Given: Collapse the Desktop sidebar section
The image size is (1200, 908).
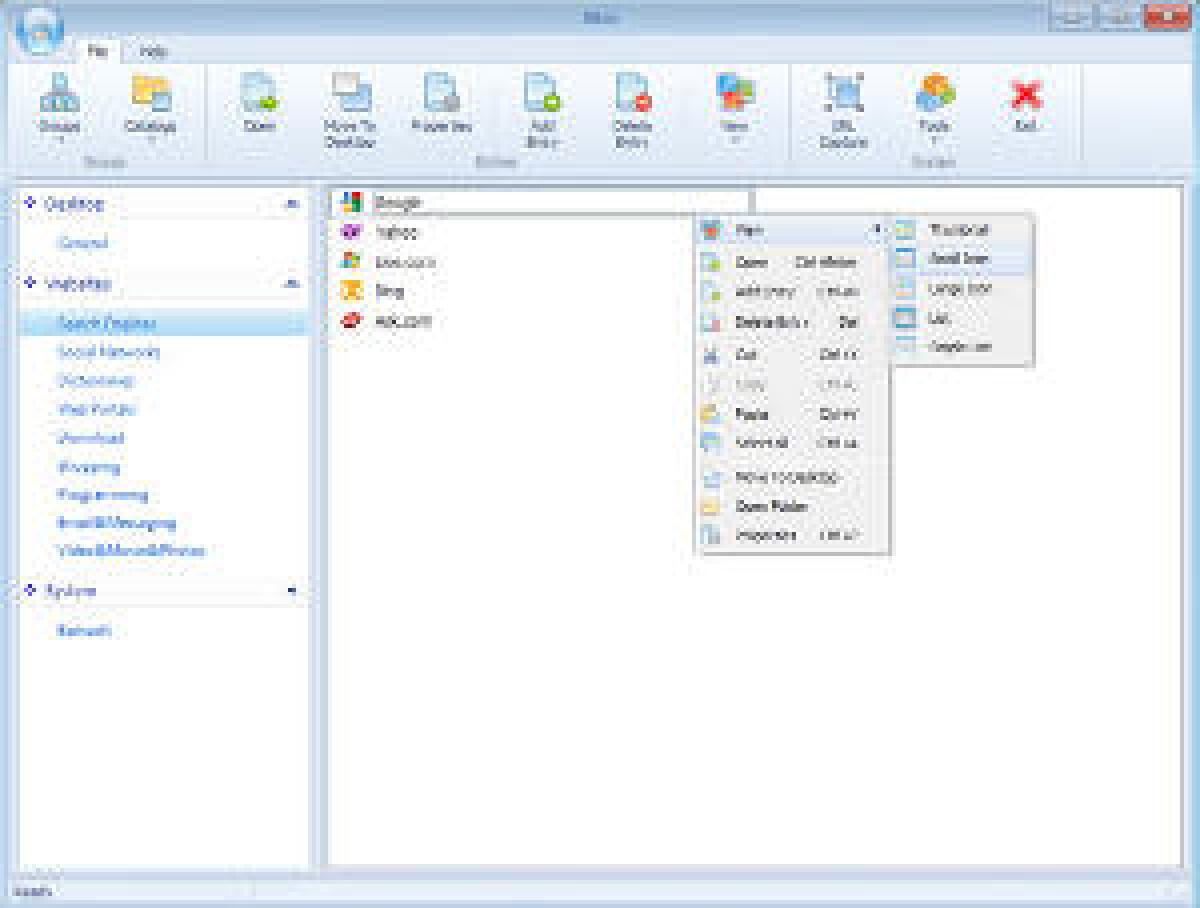Looking at the screenshot, I should 291,204.
